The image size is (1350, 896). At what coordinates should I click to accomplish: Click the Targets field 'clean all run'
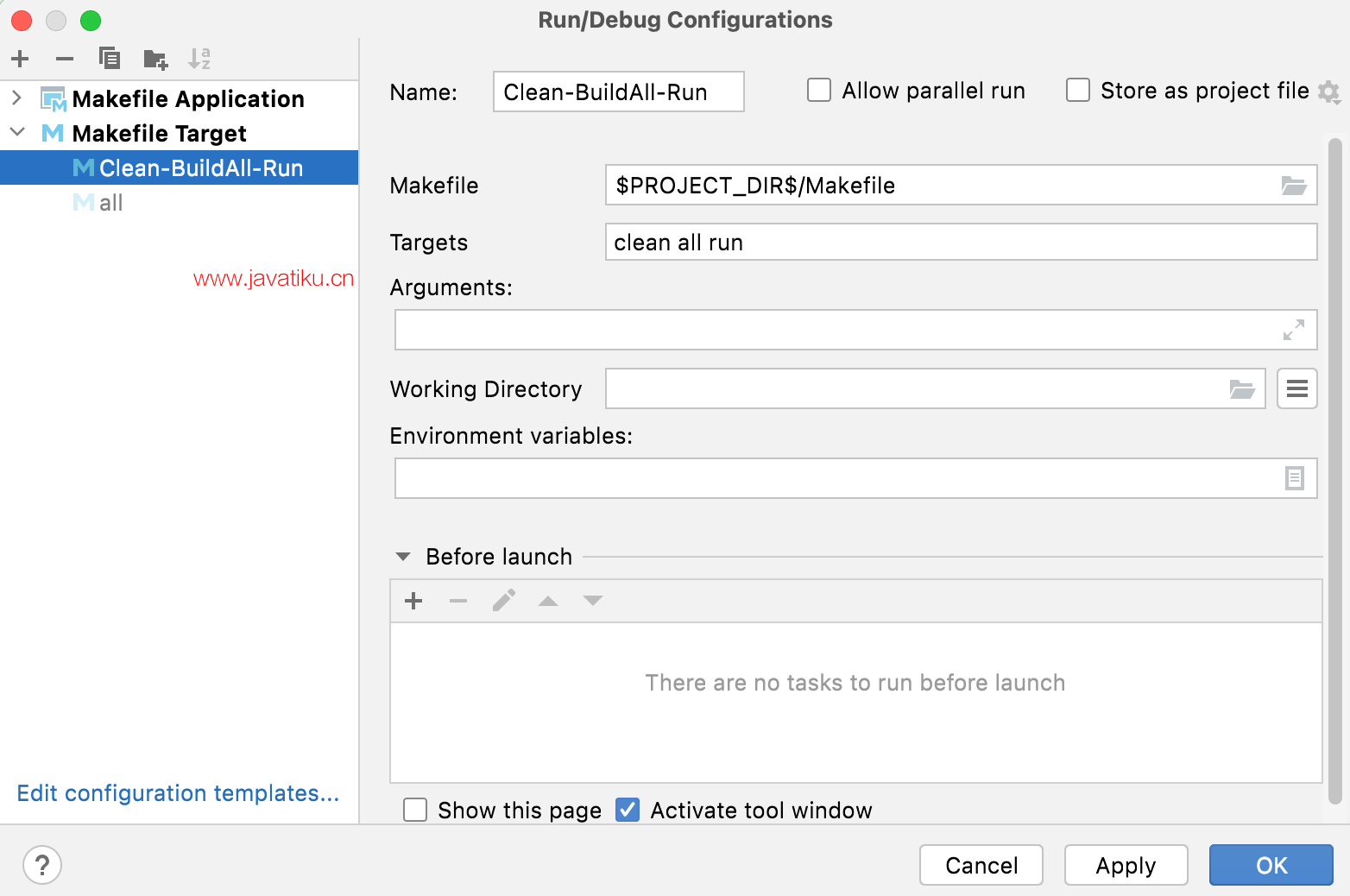(962, 242)
